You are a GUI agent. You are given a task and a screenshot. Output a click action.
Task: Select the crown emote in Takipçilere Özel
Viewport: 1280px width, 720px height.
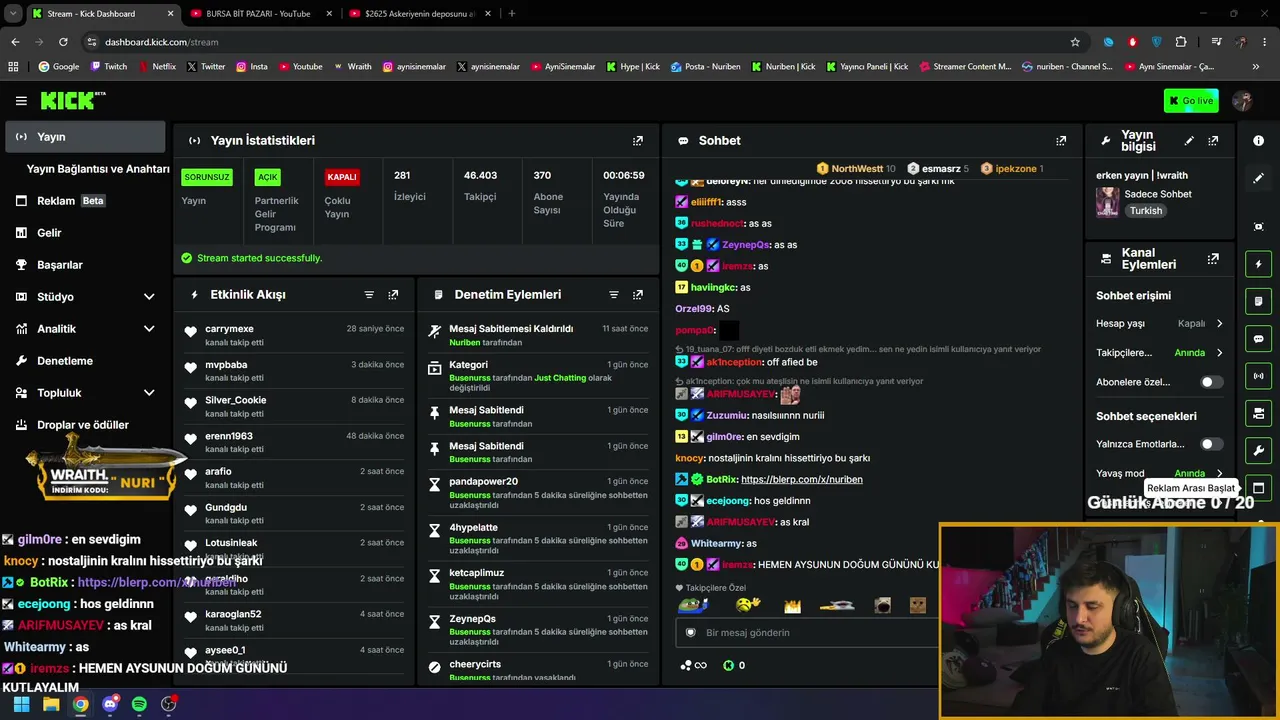tap(793, 606)
